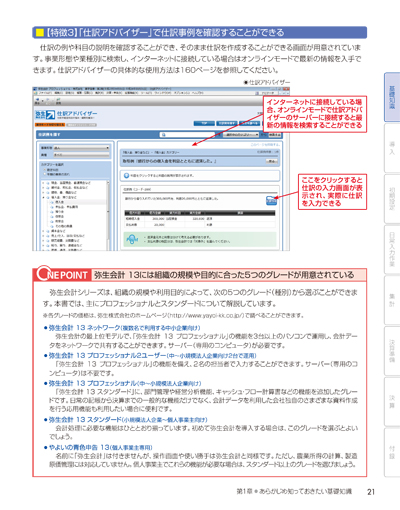Click the round blue info icon above the journal example
This screenshot has width=400, height=510.
(x=126, y=175)
